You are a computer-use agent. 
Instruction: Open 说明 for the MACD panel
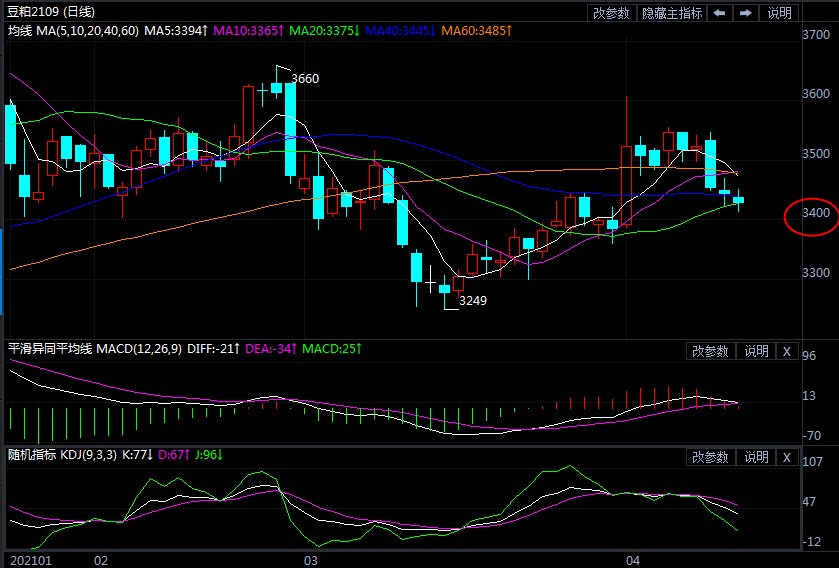[755, 351]
